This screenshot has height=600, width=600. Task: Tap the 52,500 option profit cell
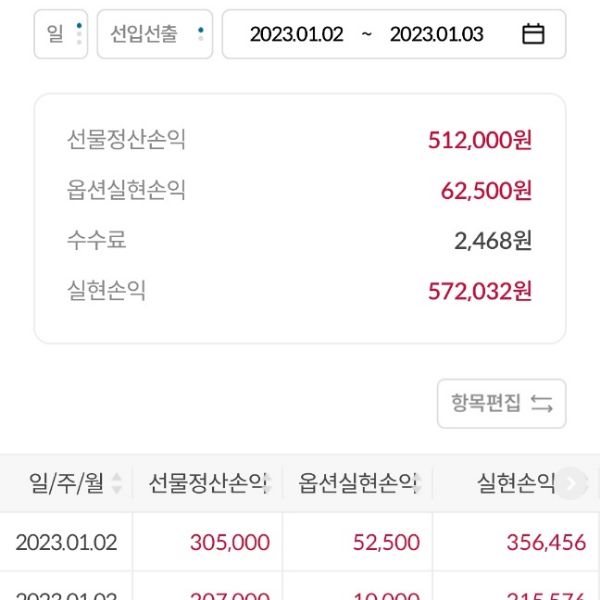386,543
